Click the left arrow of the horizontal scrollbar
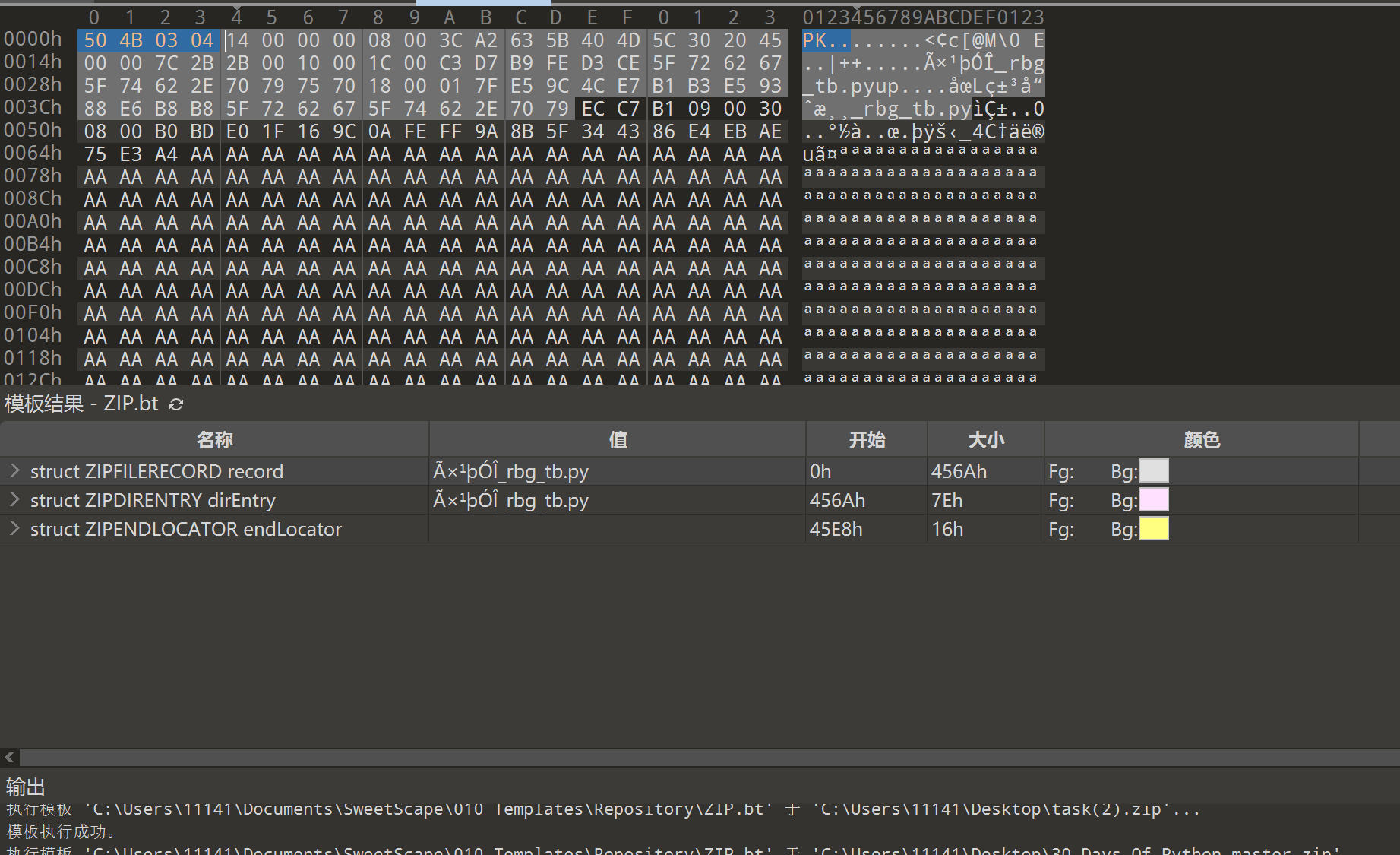The height and width of the screenshot is (855, 1400). point(10,757)
